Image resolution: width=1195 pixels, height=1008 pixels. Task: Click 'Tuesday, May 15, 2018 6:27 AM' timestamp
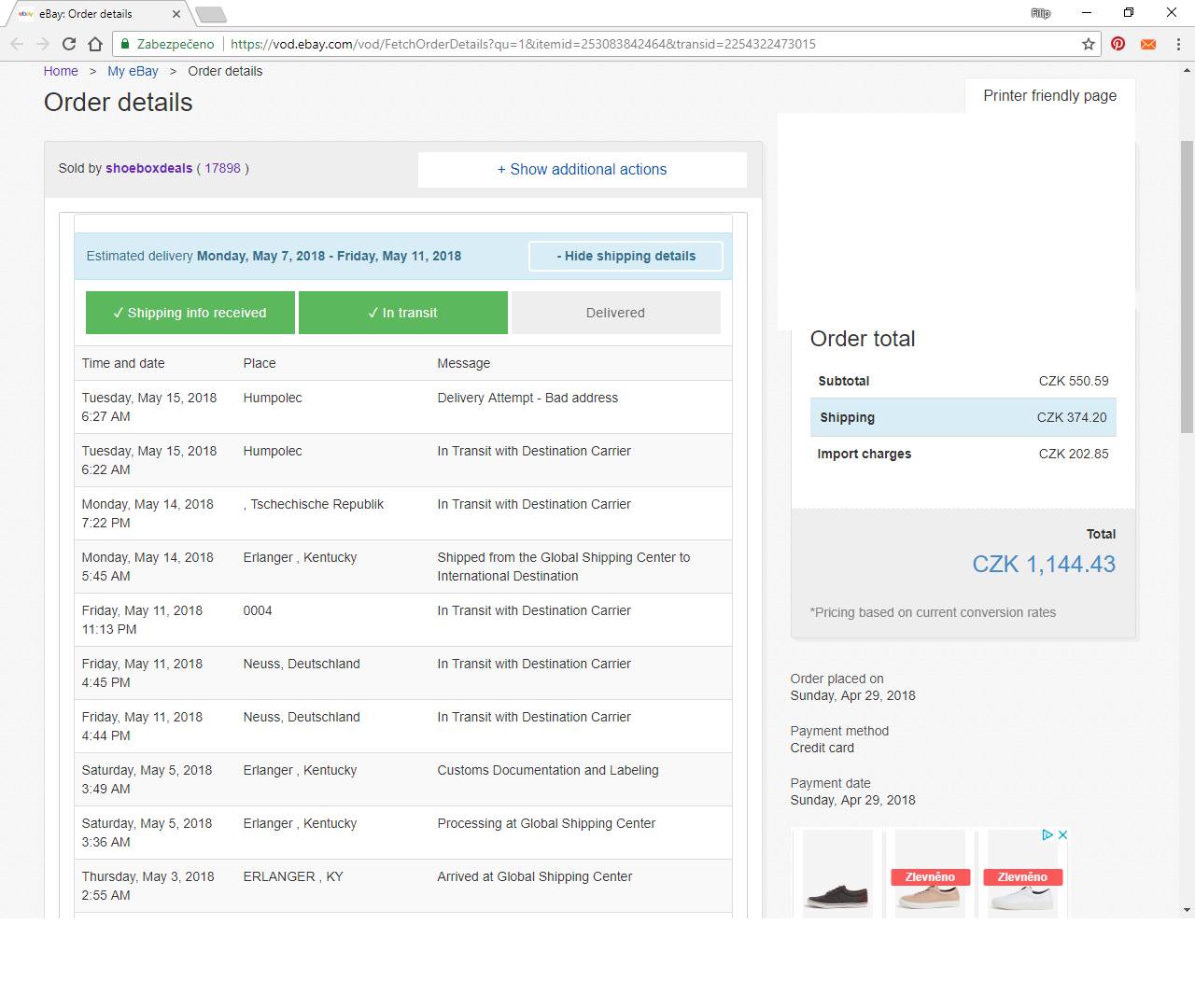(149, 407)
